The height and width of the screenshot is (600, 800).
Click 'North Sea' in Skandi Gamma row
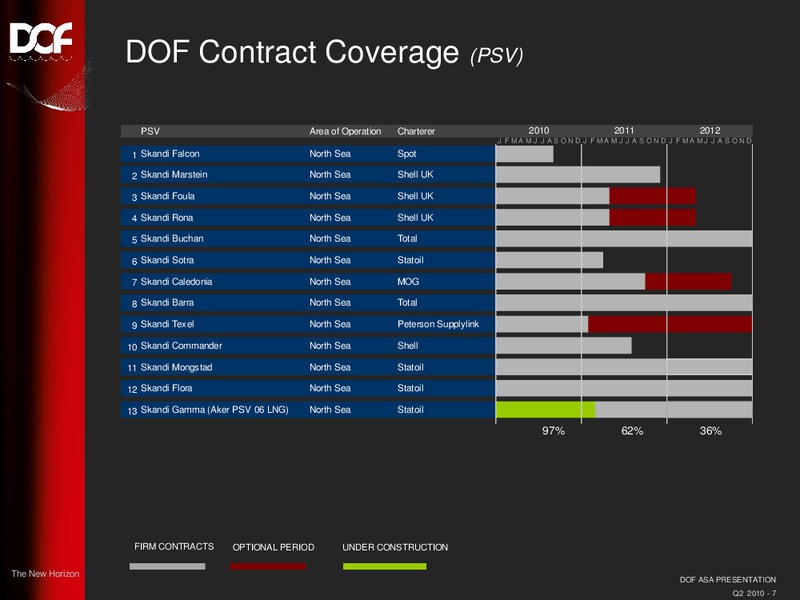coord(330,410)
